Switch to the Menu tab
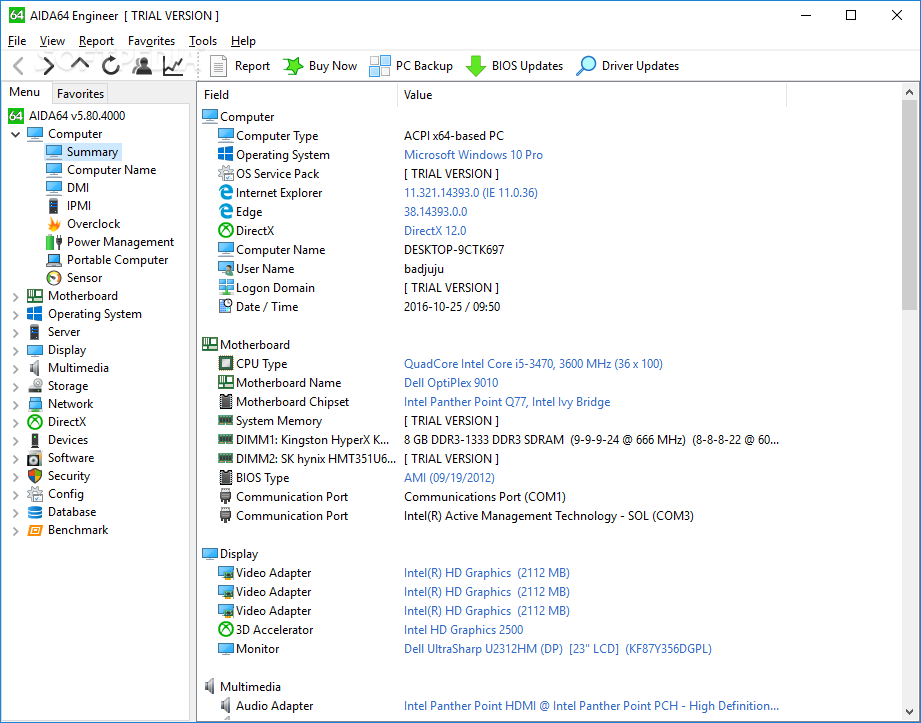 tap(25, 92)
